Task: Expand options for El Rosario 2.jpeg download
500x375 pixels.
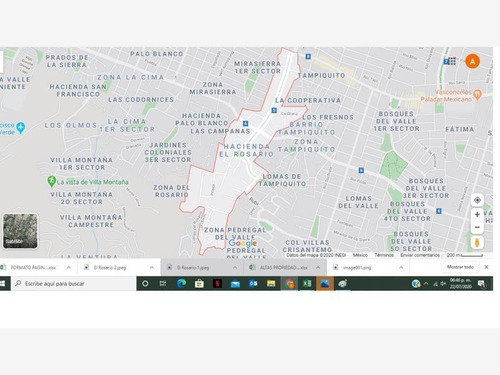Action: tap(152, 267)
